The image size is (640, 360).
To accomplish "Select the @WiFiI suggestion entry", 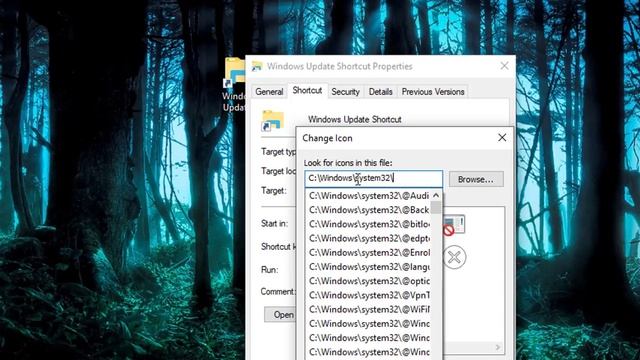I will point(369,309).
